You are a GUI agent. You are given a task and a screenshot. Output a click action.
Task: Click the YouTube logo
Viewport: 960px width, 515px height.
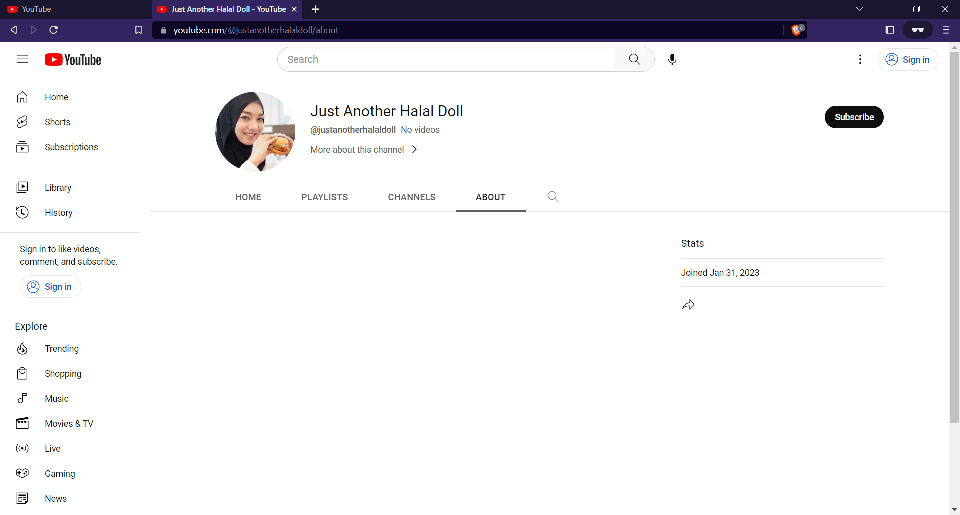73,59
